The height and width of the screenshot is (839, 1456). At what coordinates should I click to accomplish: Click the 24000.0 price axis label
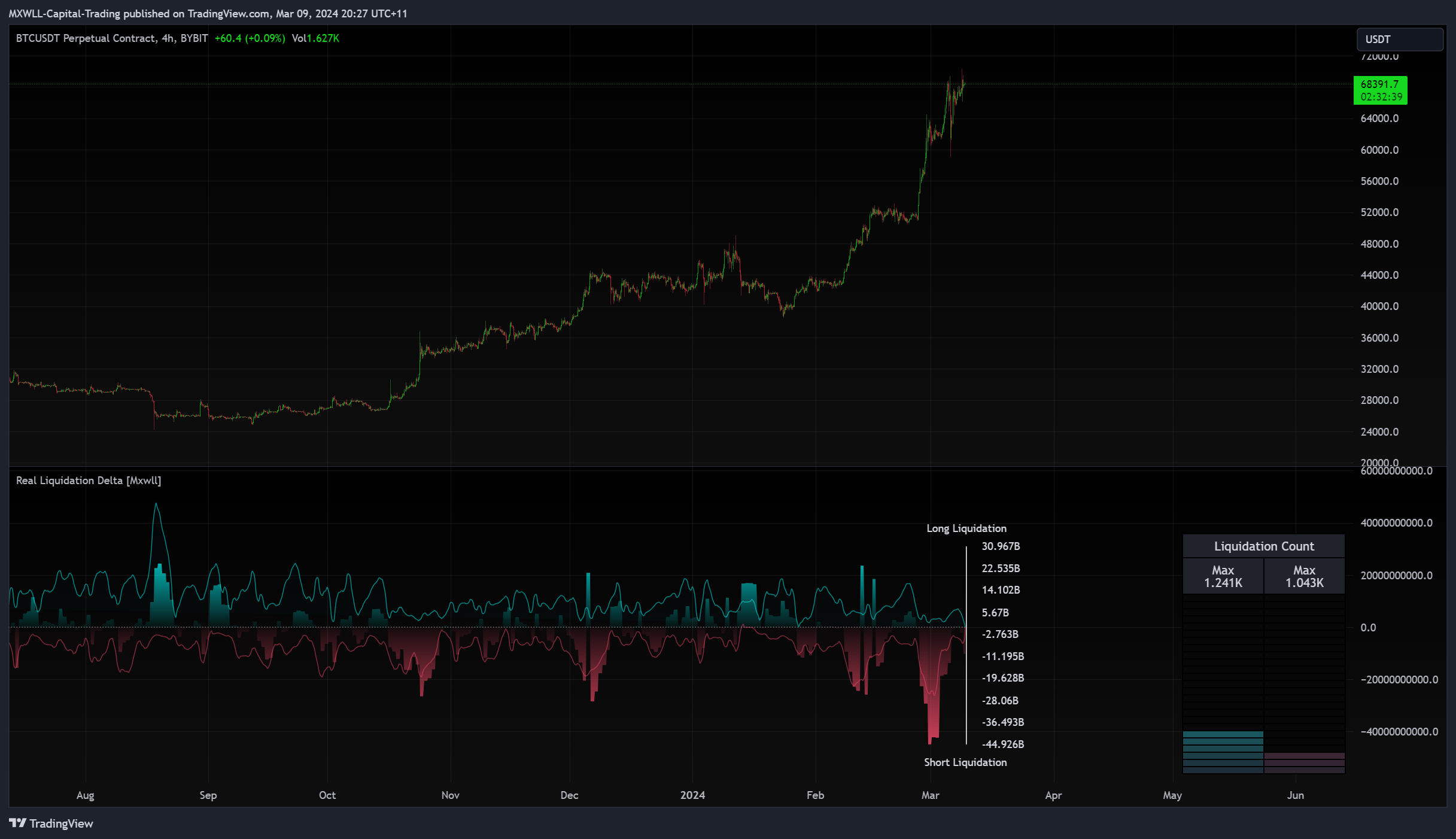[1379, 432]
